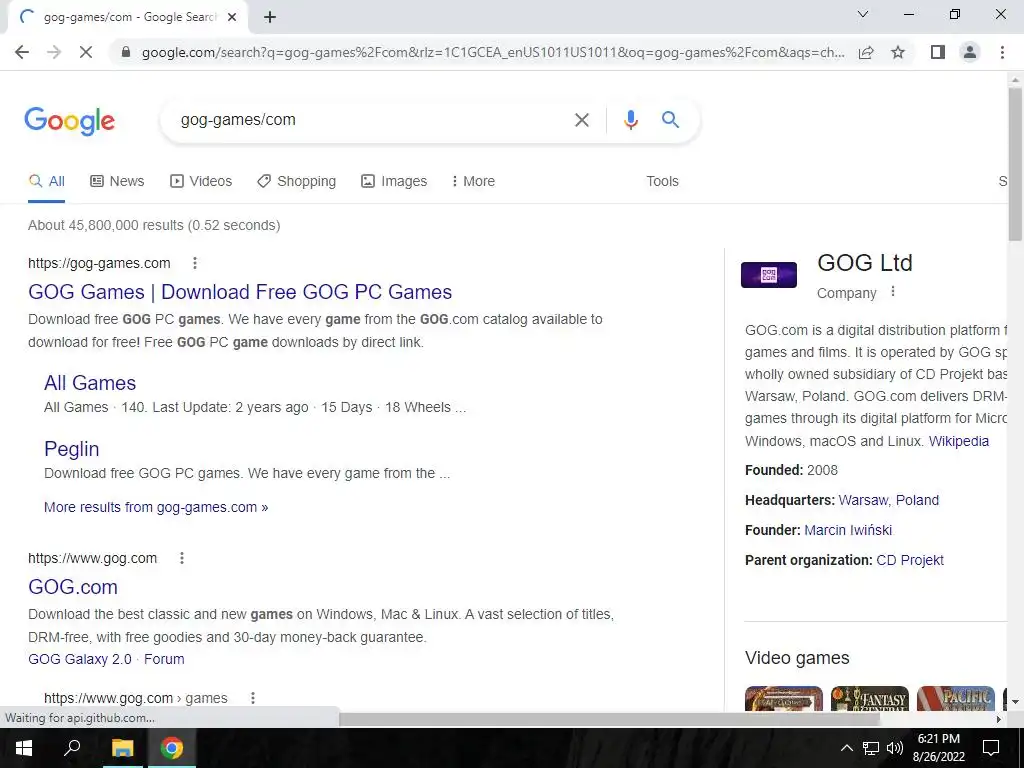This screenshot has width=1024, height=768.
Task: Open the CD Projekt parent organization link
Action: pos(910,560)
